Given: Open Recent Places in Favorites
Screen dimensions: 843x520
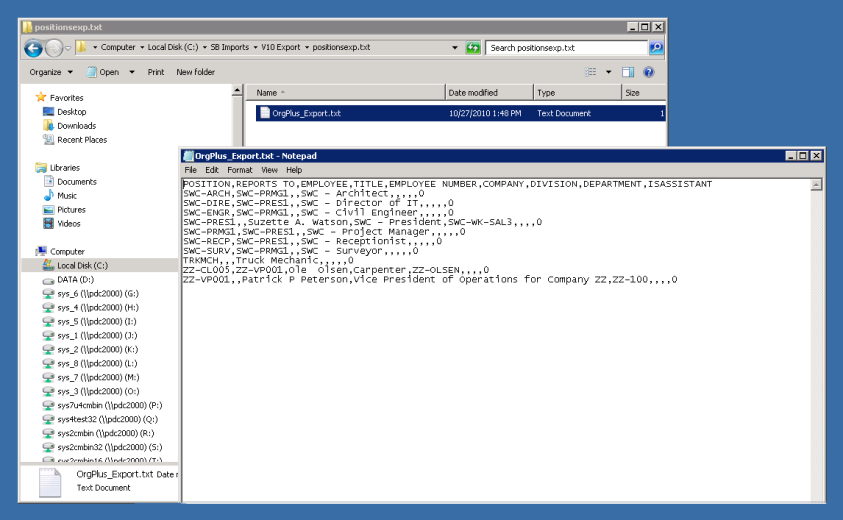Looking at the screenshot, I should tap(82, 140).
